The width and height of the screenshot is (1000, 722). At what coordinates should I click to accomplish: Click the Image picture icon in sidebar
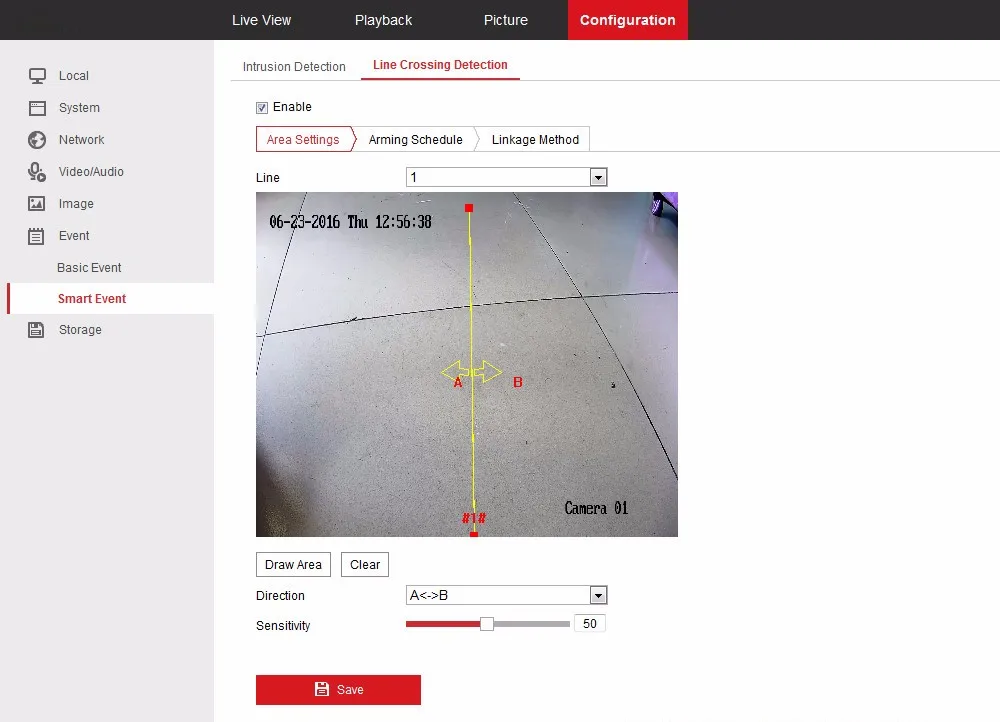(x=37, y=204)
